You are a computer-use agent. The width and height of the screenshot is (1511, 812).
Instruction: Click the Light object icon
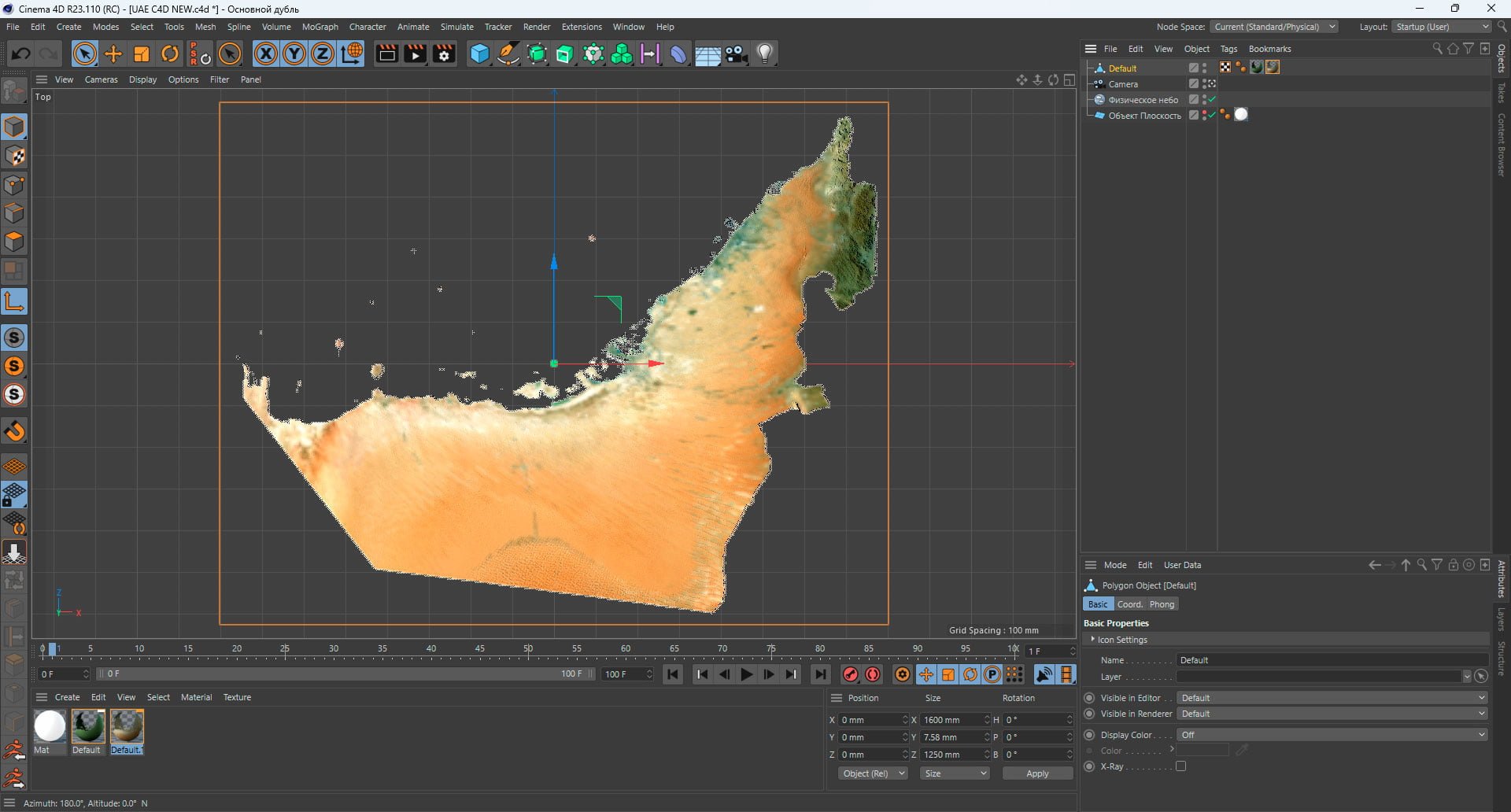(765, 54)
